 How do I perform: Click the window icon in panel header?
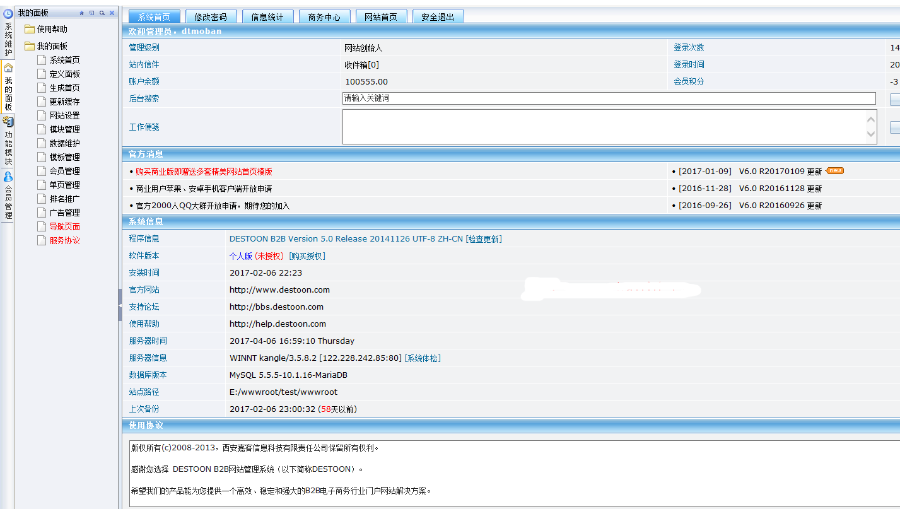coord(91,13)
